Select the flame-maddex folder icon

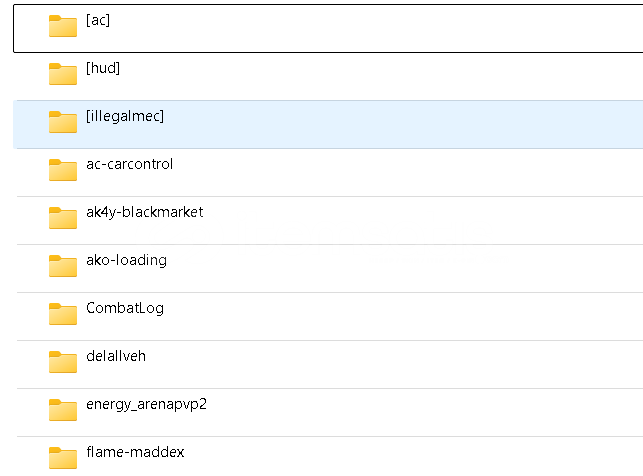coord(63,458)
